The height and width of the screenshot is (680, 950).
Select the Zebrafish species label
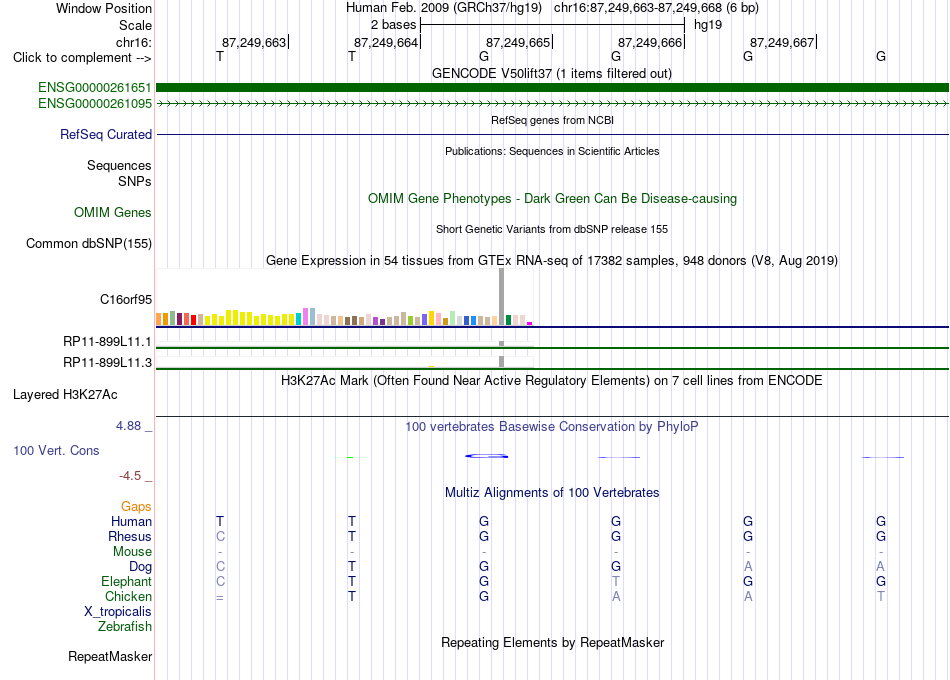pyautogui.click(x=125, y=626)
